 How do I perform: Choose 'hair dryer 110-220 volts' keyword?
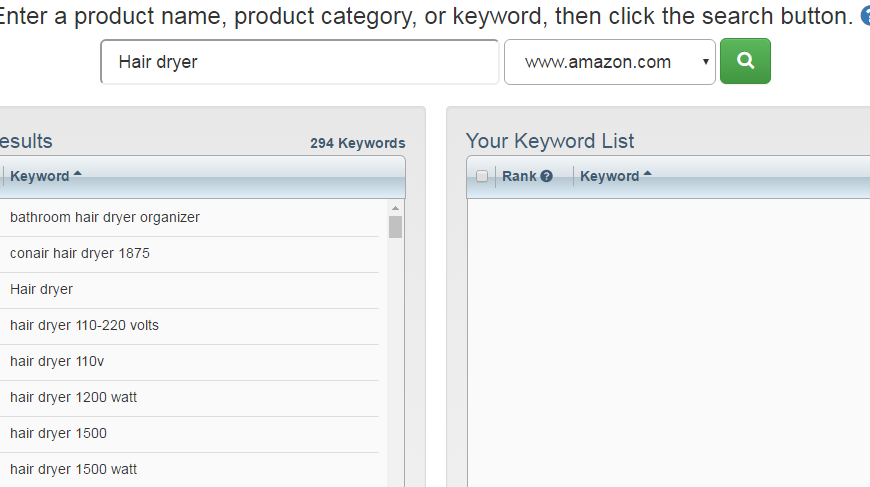(84, 325)
